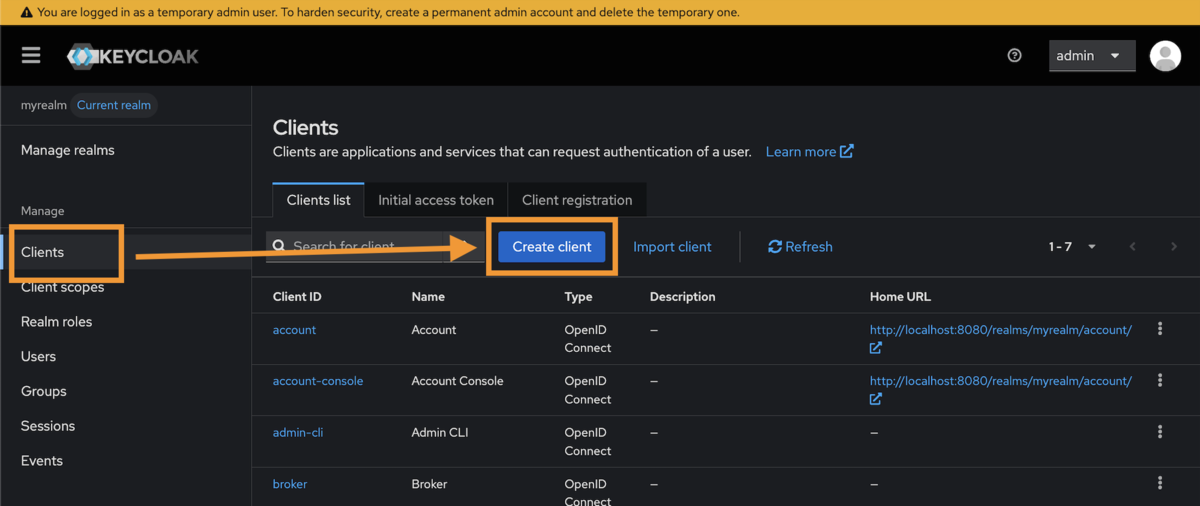1200x506 pixels.
Task: Click the Search for client field
Action: click(370, 247)
